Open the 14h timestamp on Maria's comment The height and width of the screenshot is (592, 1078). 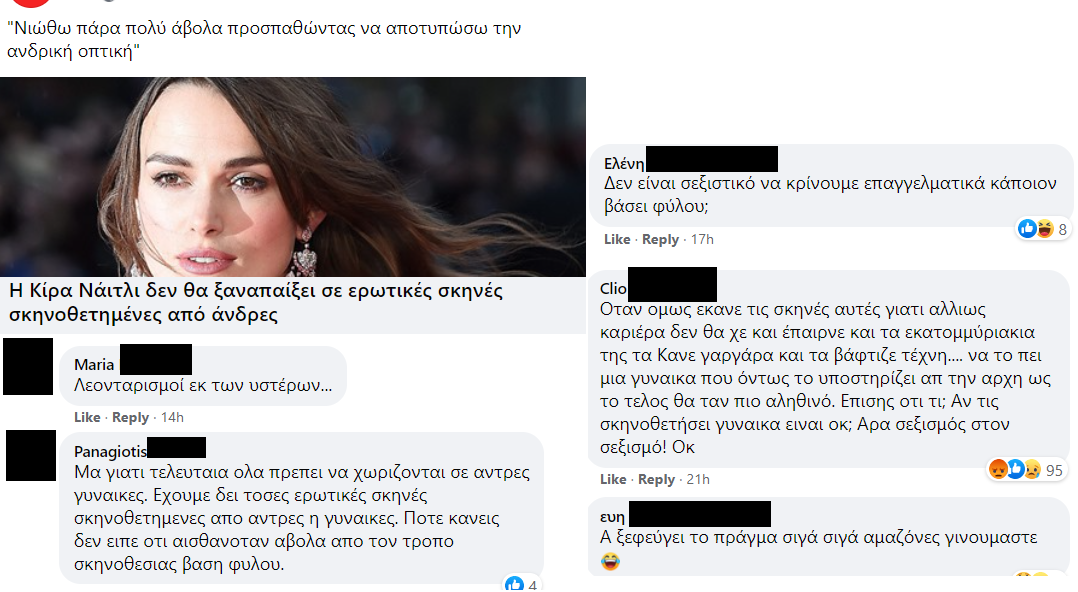[x=173, y=417]
